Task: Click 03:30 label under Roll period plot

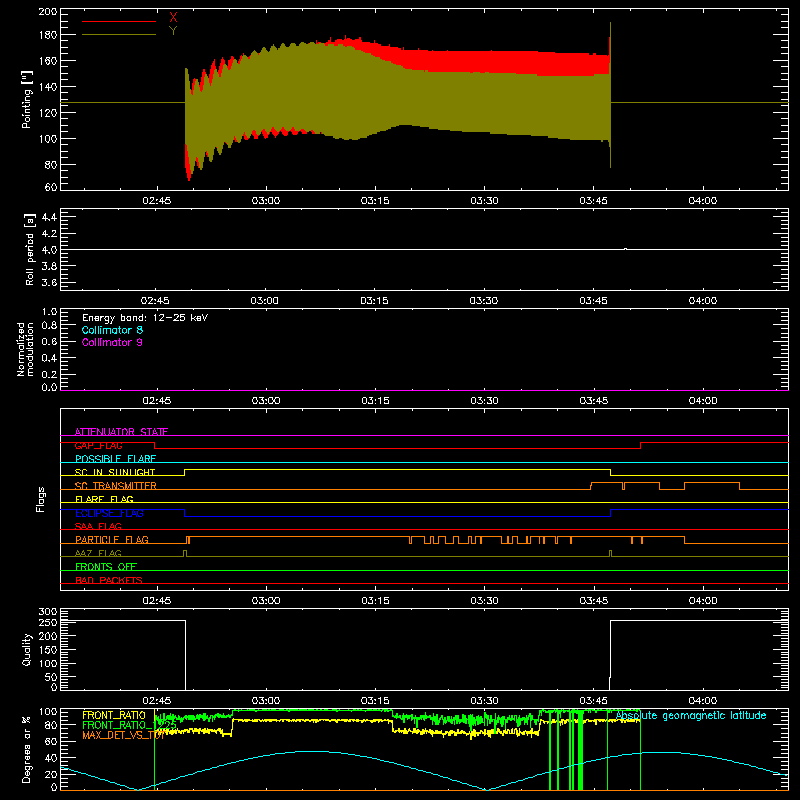Action: pyautogui.click(x=484, y=301)
